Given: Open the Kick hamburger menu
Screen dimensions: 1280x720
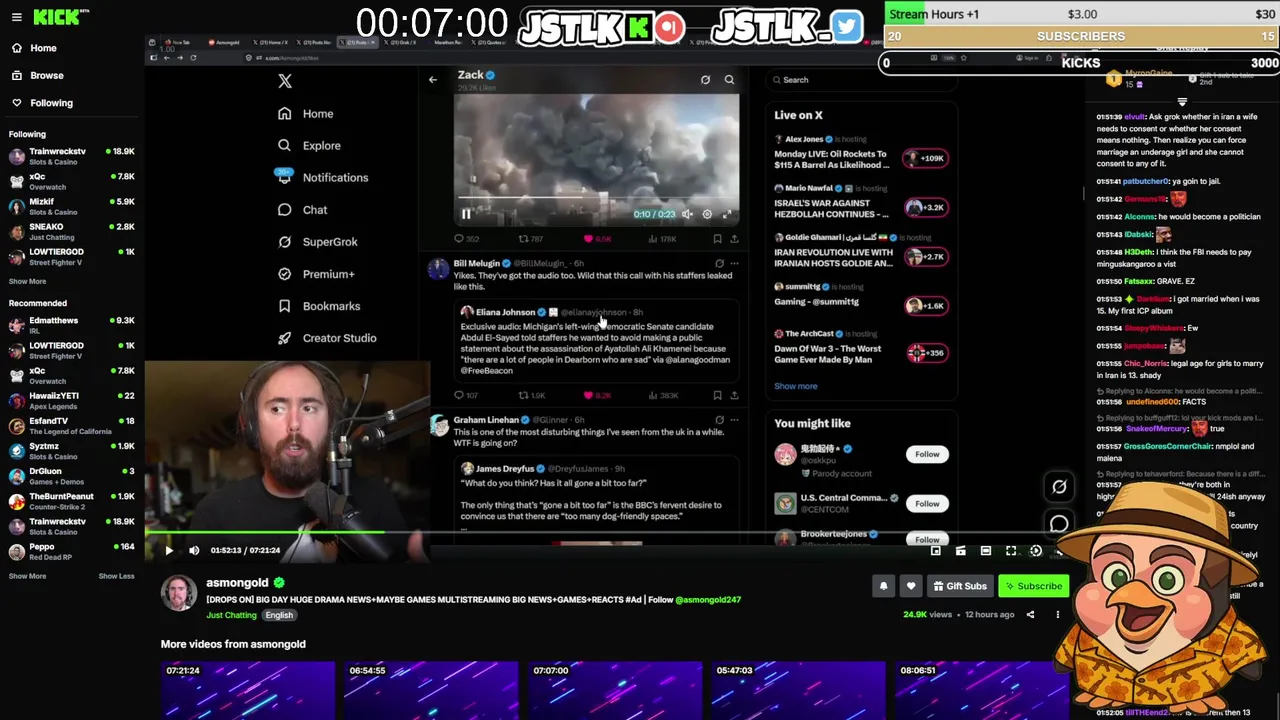Looking at the screenshot, I should [16, 17].
